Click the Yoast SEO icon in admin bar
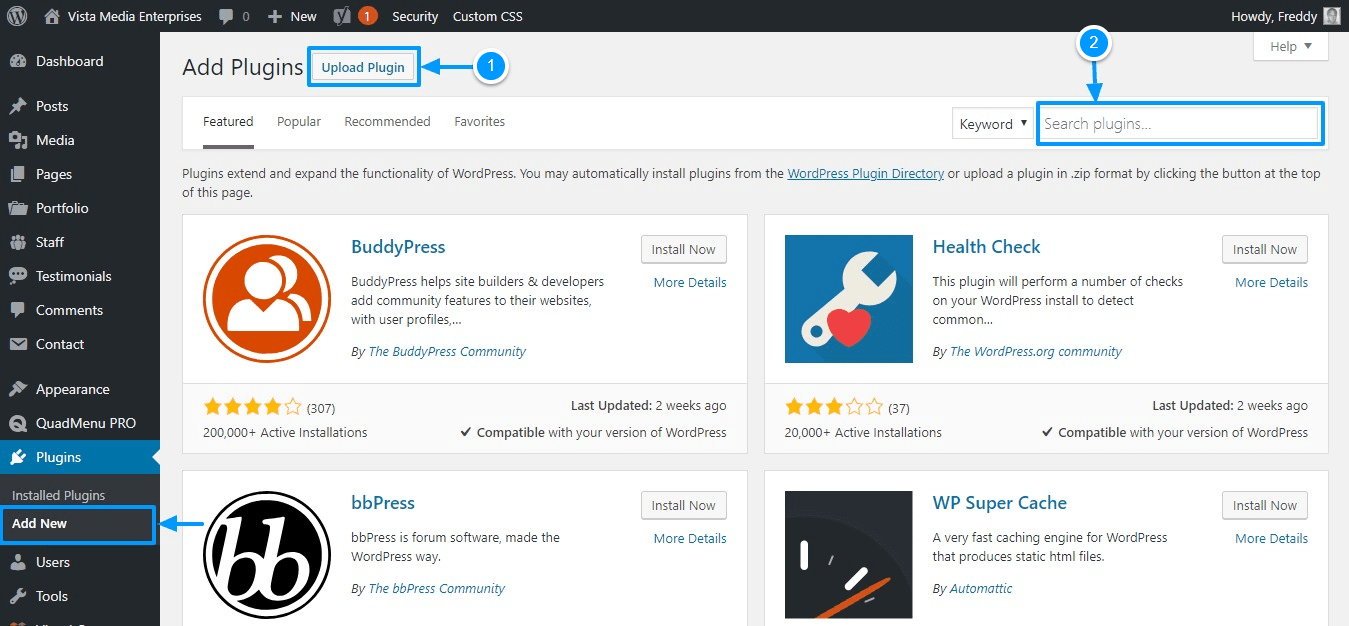 [x=342, y=16]
